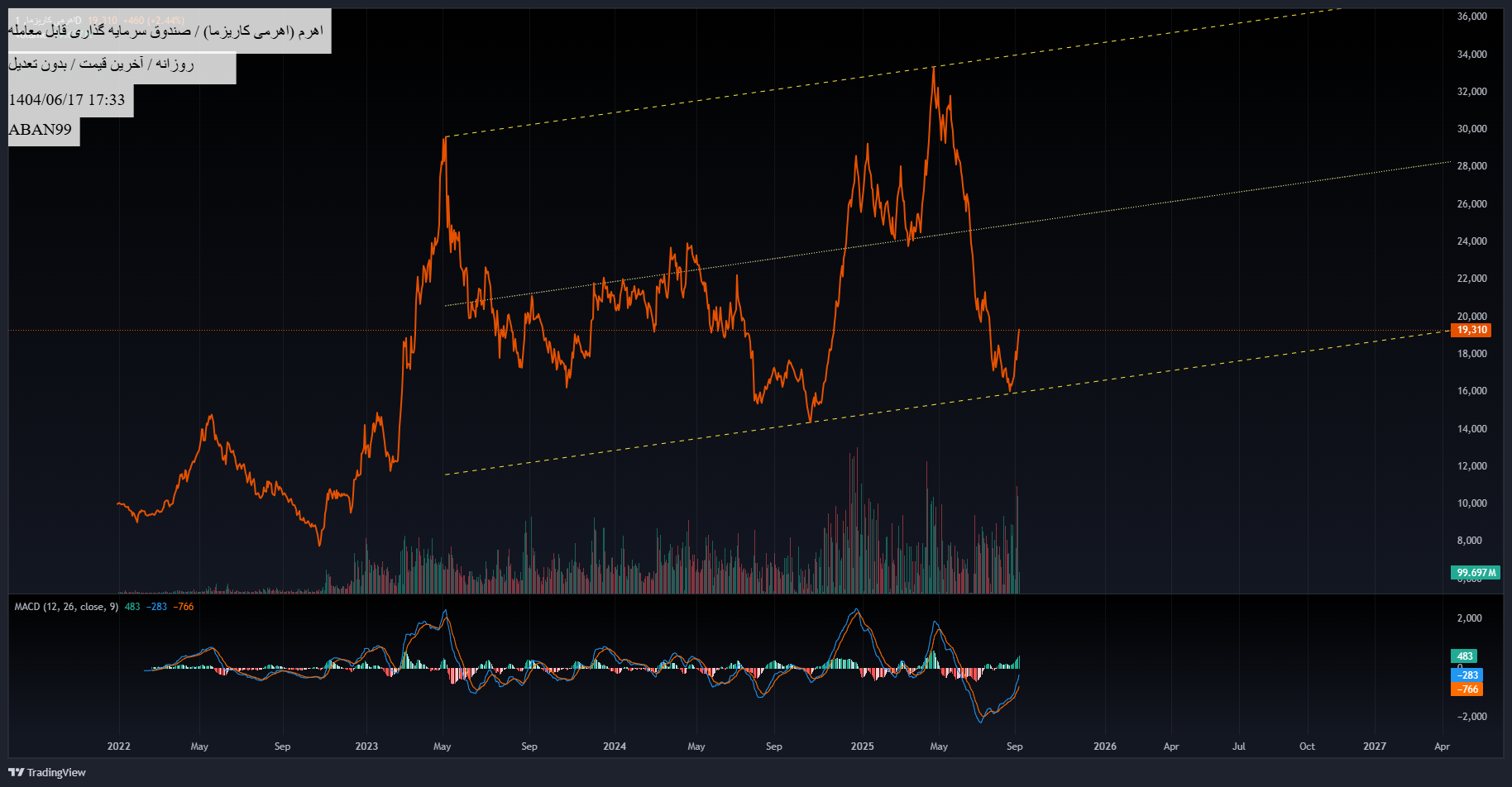Click the 8,000 price scale label

1469,541
